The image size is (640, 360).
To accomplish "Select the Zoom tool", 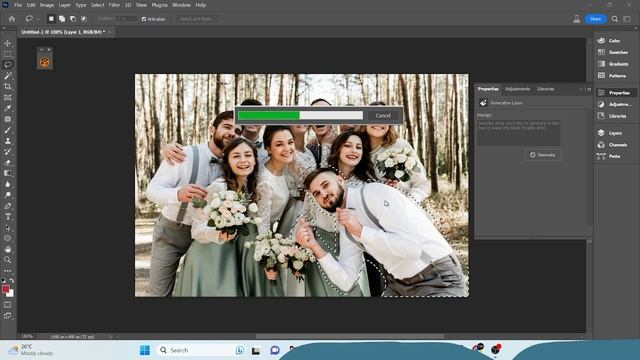I will pos(8,260).
